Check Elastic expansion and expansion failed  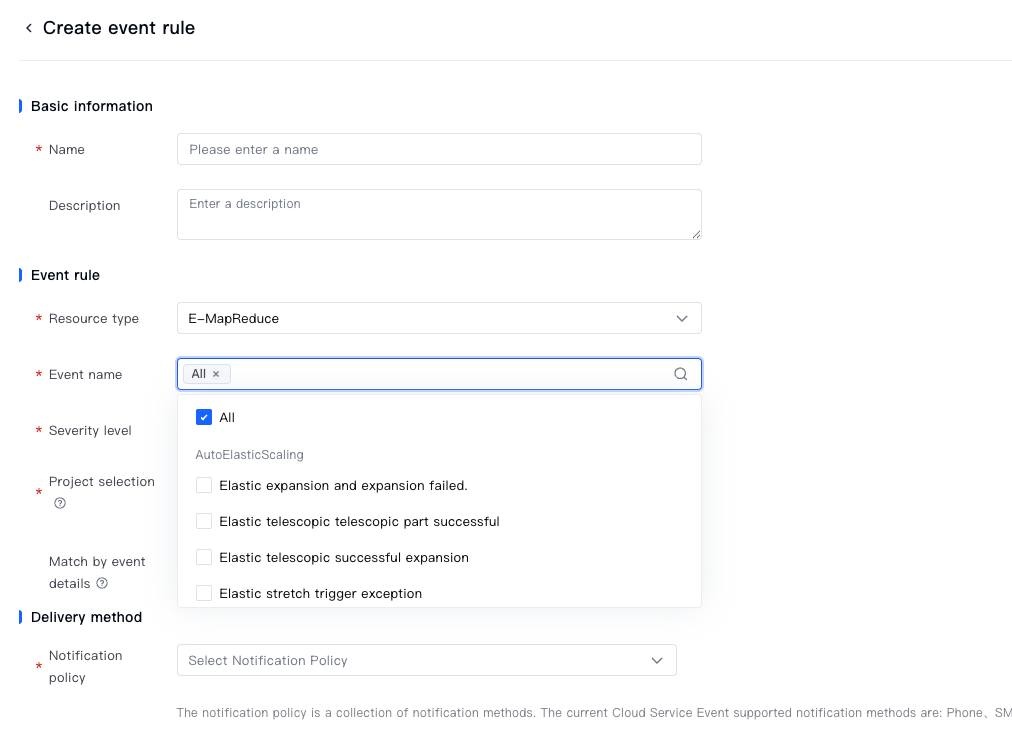[204, 485]
